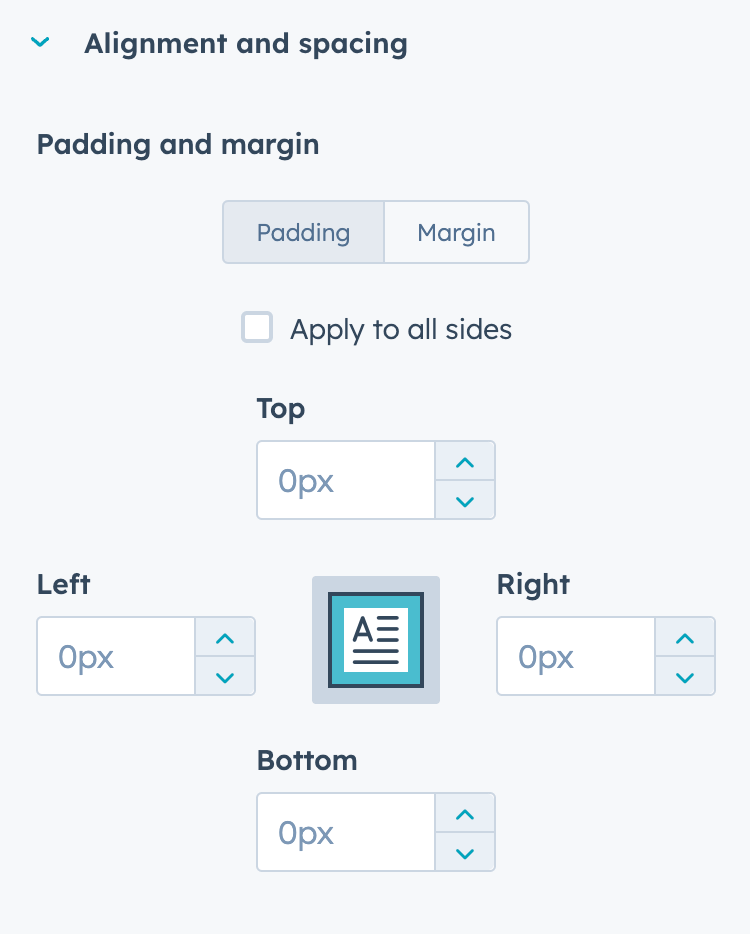This screenshot has height=934, width=750.
Task: Click the Alignment and spacing header text
Action: pos(246,43)
